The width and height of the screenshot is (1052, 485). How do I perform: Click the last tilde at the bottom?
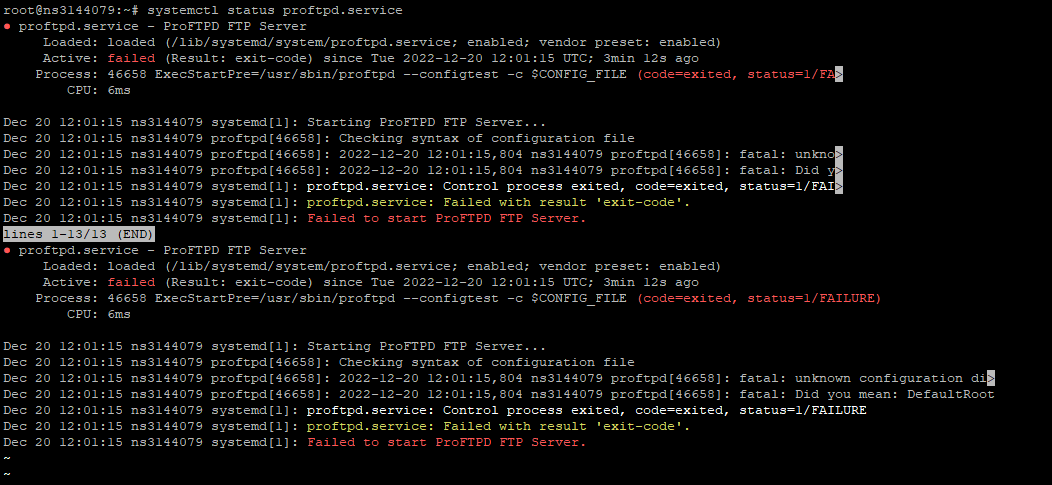pos(7,474)
